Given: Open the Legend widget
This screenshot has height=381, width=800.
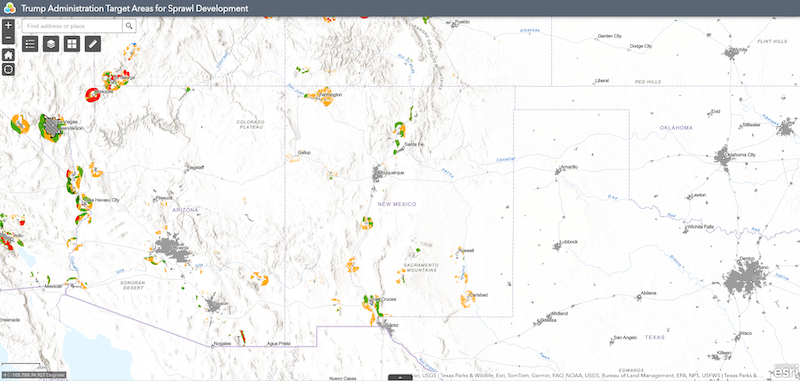Looking at the screenshot, I should 30,44.
